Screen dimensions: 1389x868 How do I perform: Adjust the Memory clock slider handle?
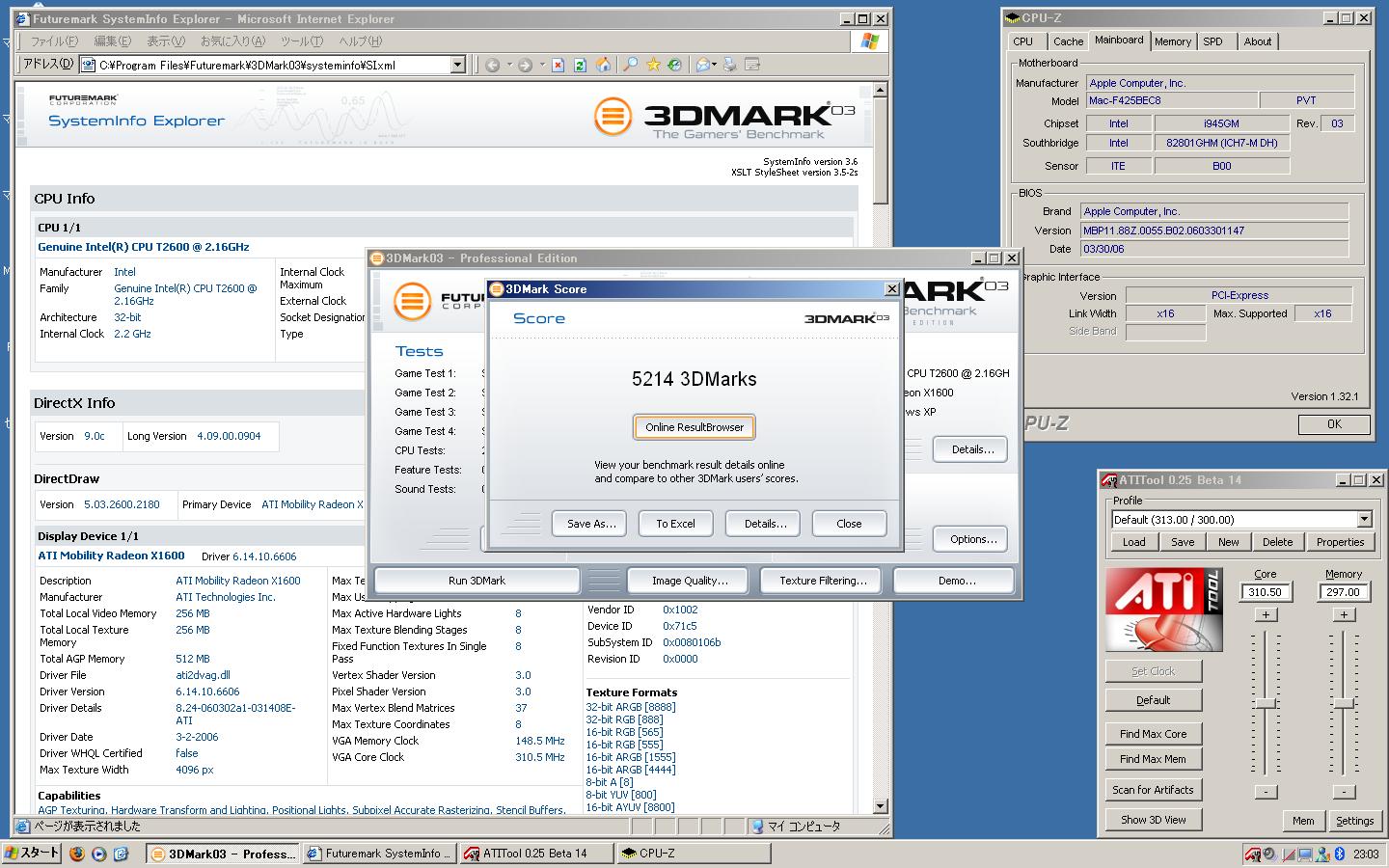pyautogui.click(x=1344, y=703)
